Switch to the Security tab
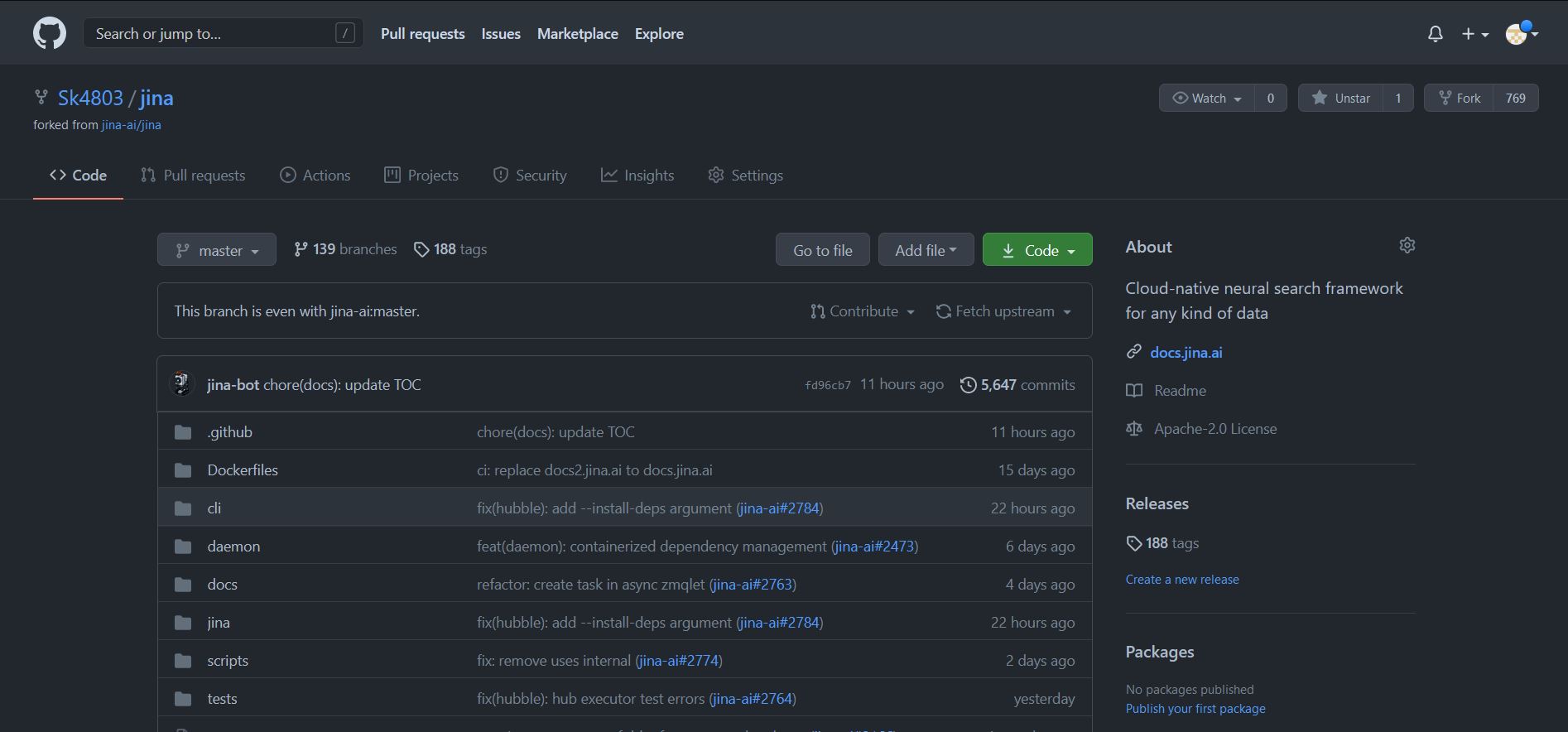This screenshot has width=1568, height=732. click(529, 176)
